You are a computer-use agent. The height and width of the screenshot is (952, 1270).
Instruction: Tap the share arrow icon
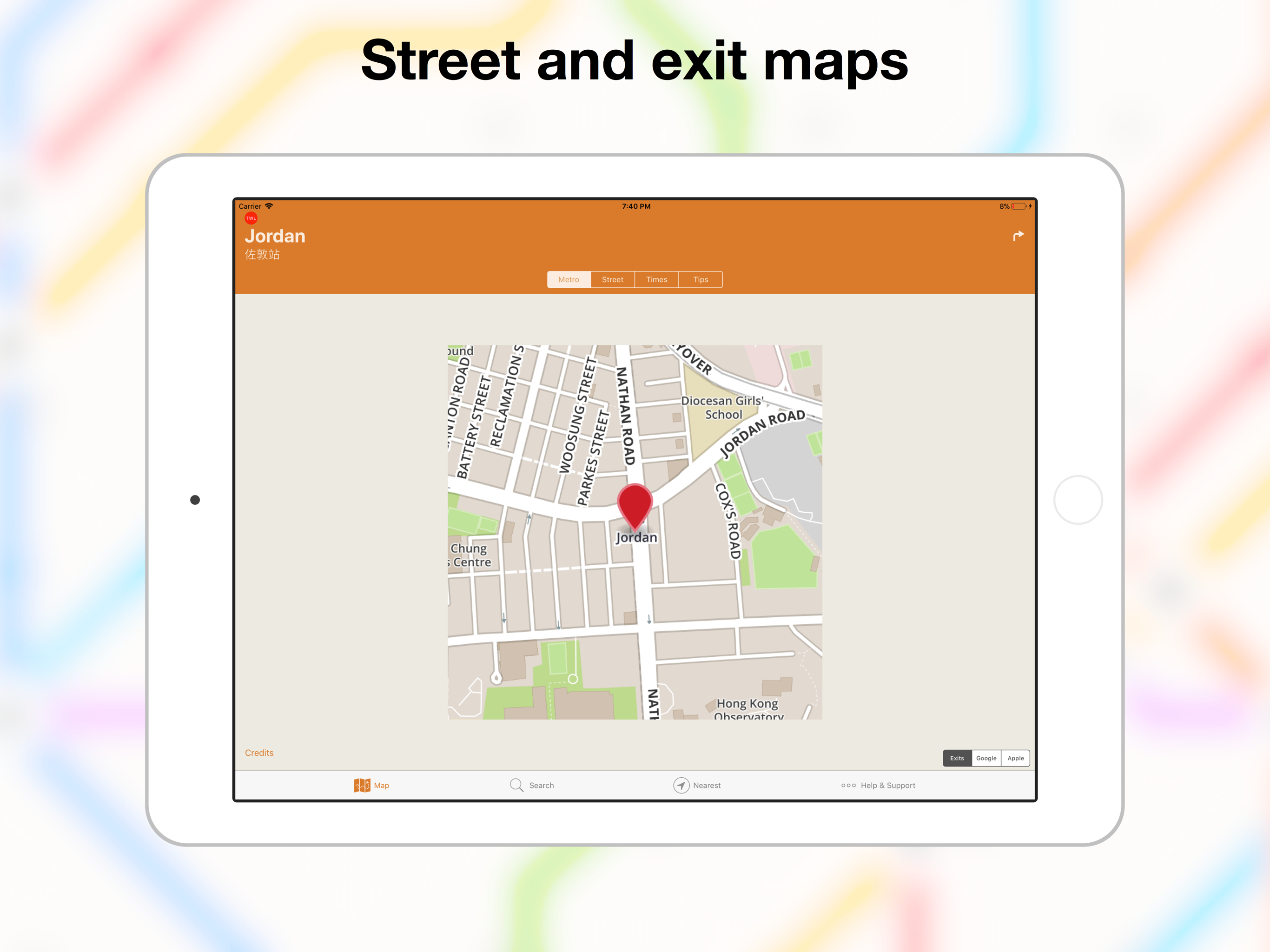1018,236
